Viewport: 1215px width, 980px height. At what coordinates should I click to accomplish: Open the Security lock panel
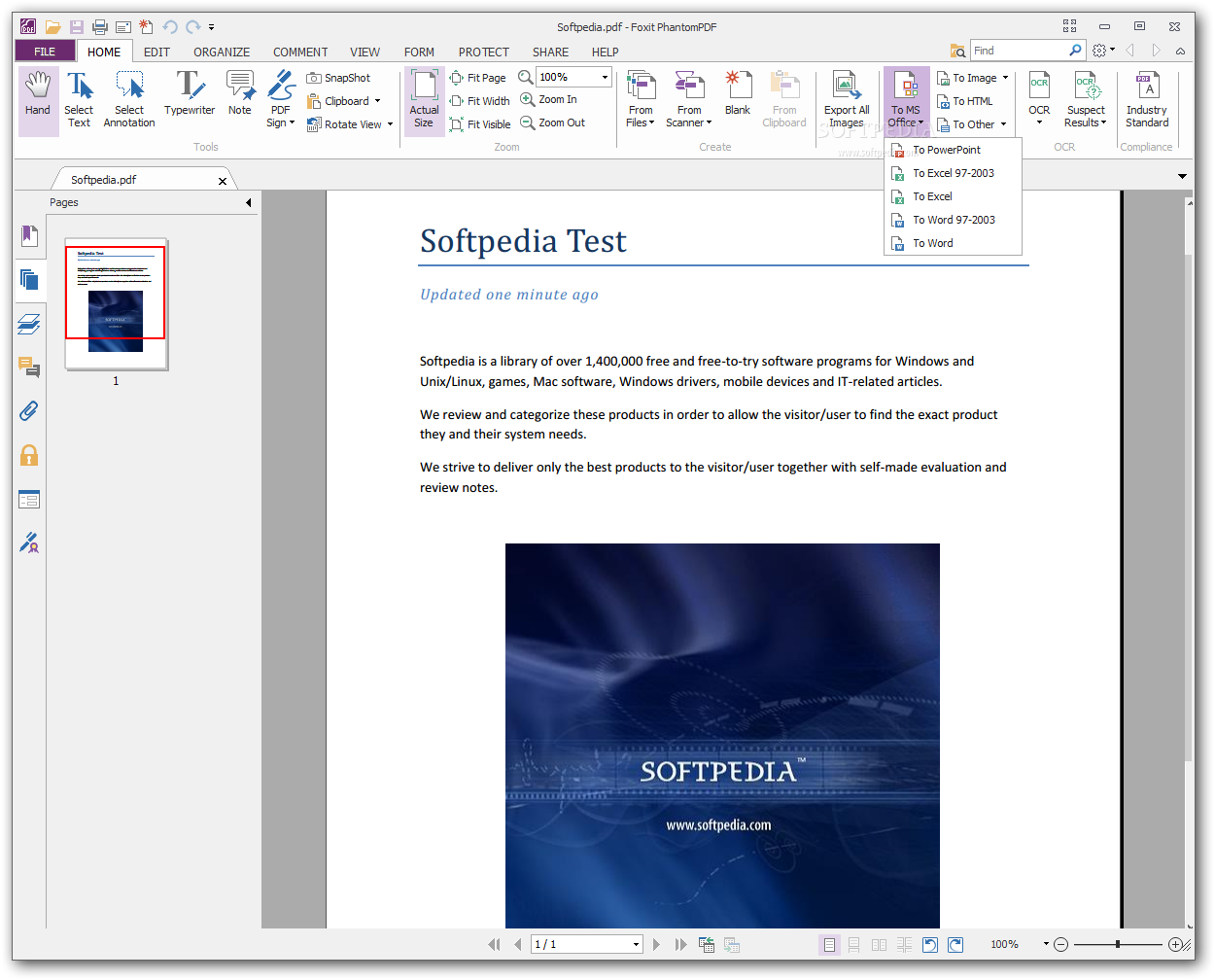[29, 455]
